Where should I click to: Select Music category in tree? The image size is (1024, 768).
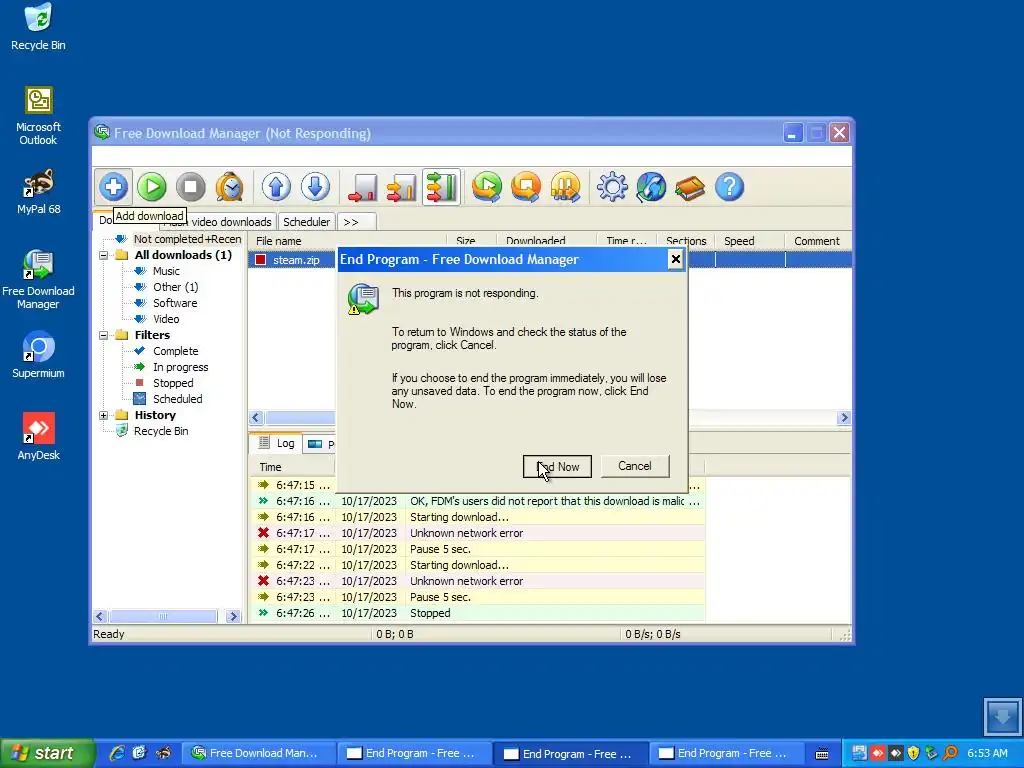pos(166,271)
